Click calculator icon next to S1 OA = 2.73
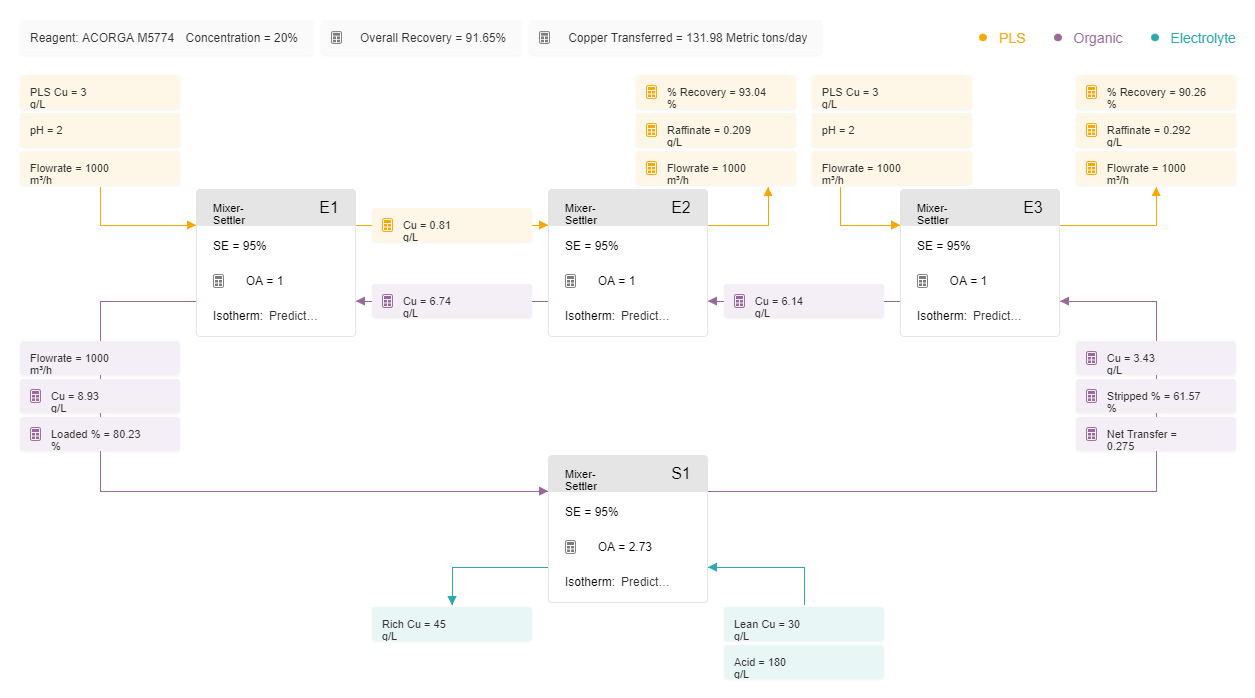 pos(571,547)
